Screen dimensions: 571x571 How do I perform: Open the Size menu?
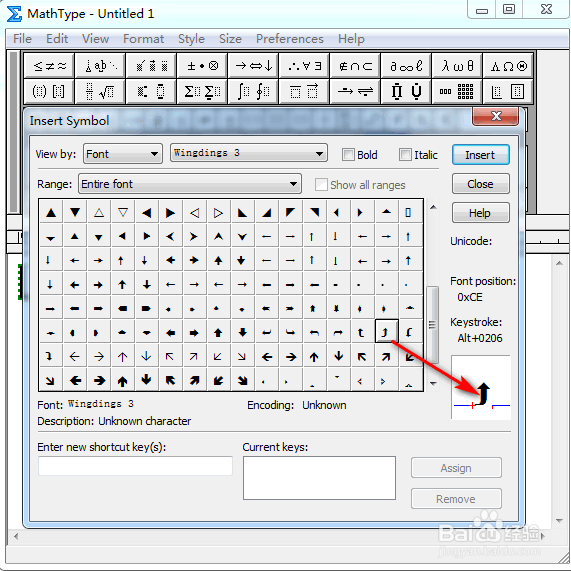(230, 39)
